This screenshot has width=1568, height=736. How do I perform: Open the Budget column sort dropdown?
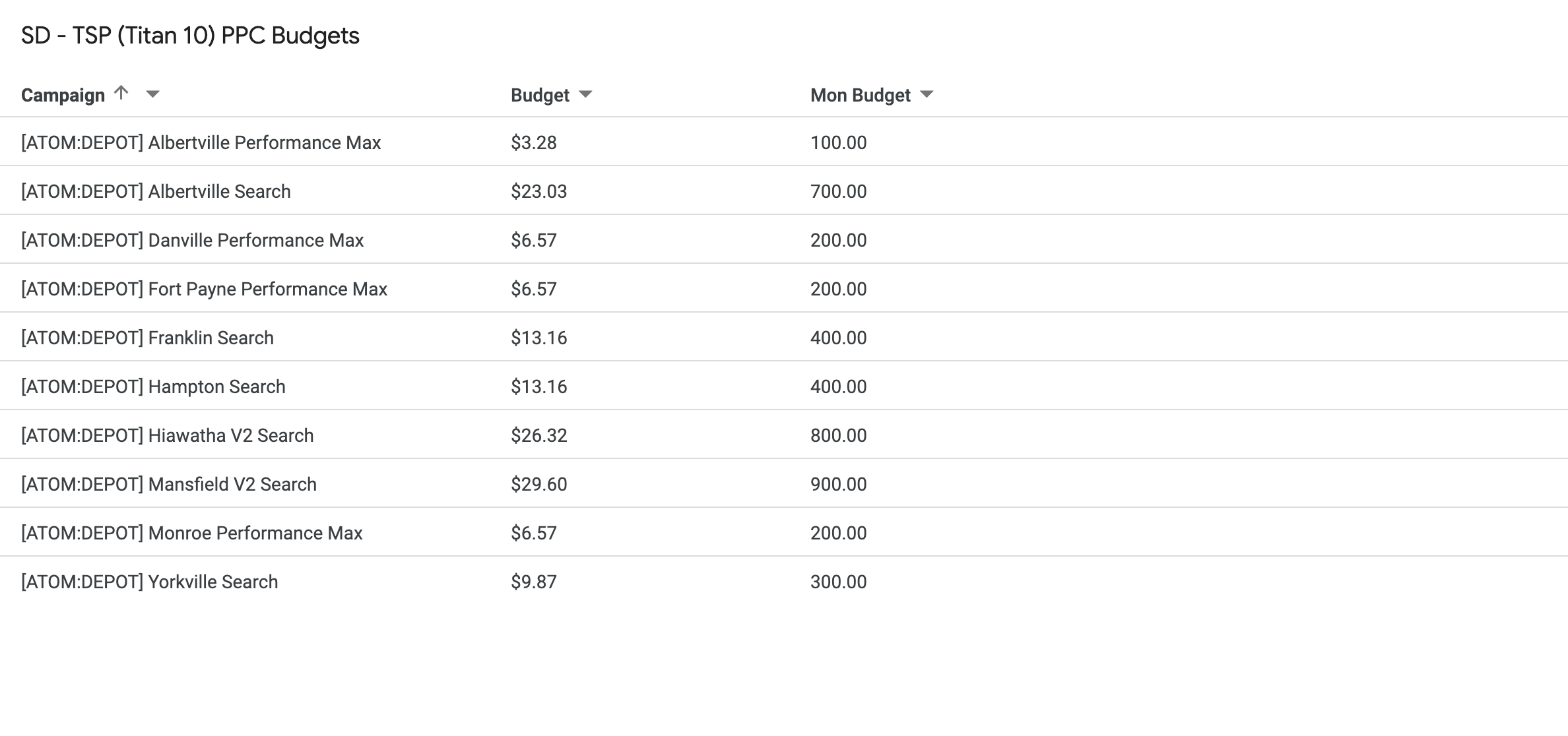coord(586,94)
